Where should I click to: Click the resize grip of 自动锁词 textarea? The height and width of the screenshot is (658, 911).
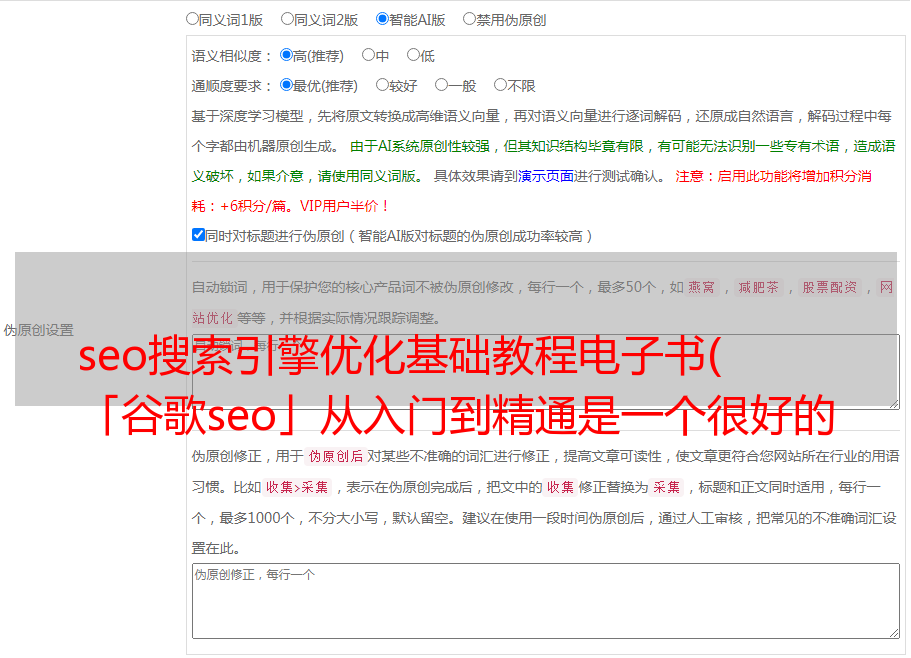(894, 403)
